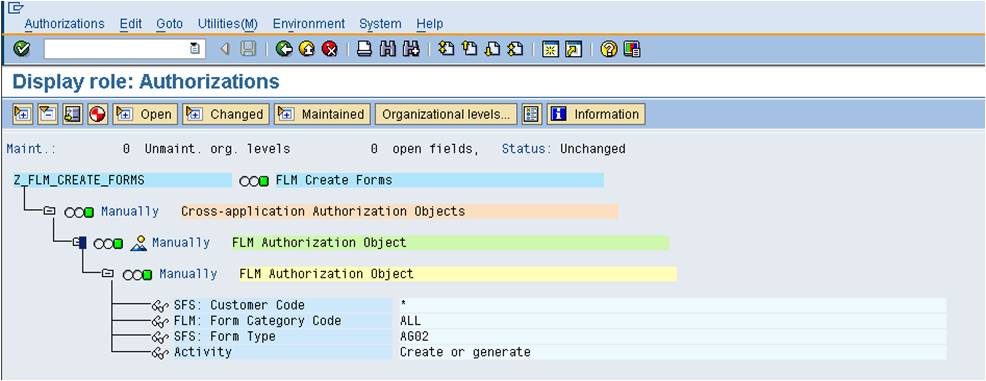The width and height of the screenshot is (986, 381).
Task: Click display glasses icon for FLM: Form Category Code
Action: tap(161, 322)
